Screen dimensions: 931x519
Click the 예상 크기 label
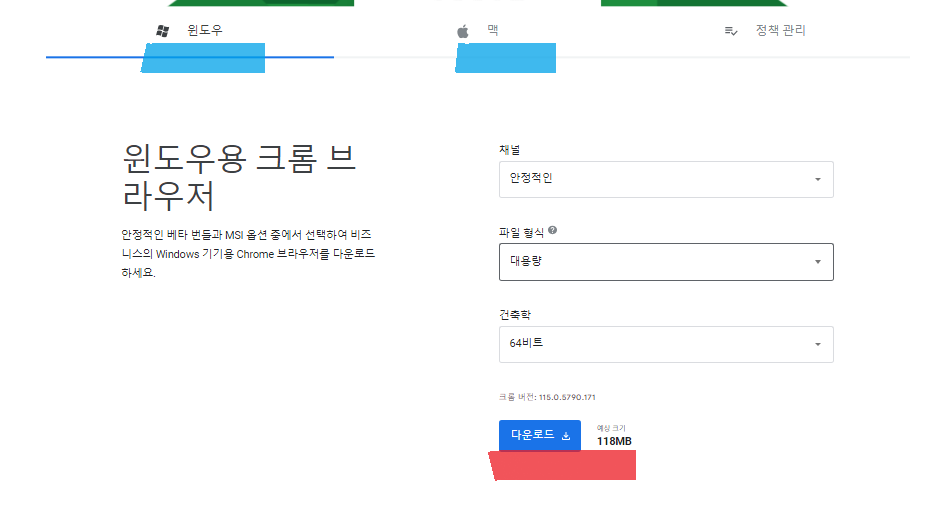[611, 428]
